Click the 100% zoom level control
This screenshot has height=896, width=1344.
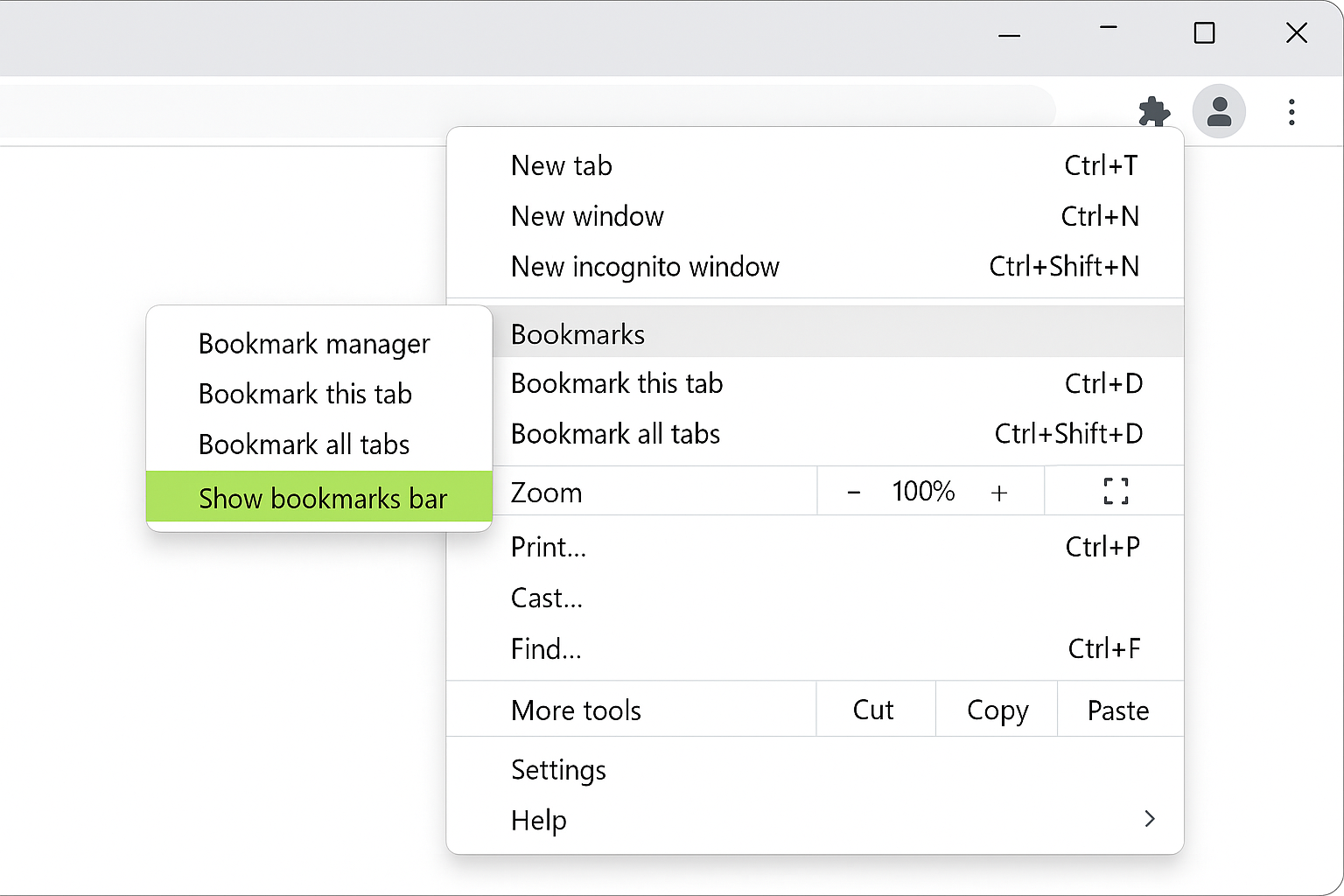923,491
